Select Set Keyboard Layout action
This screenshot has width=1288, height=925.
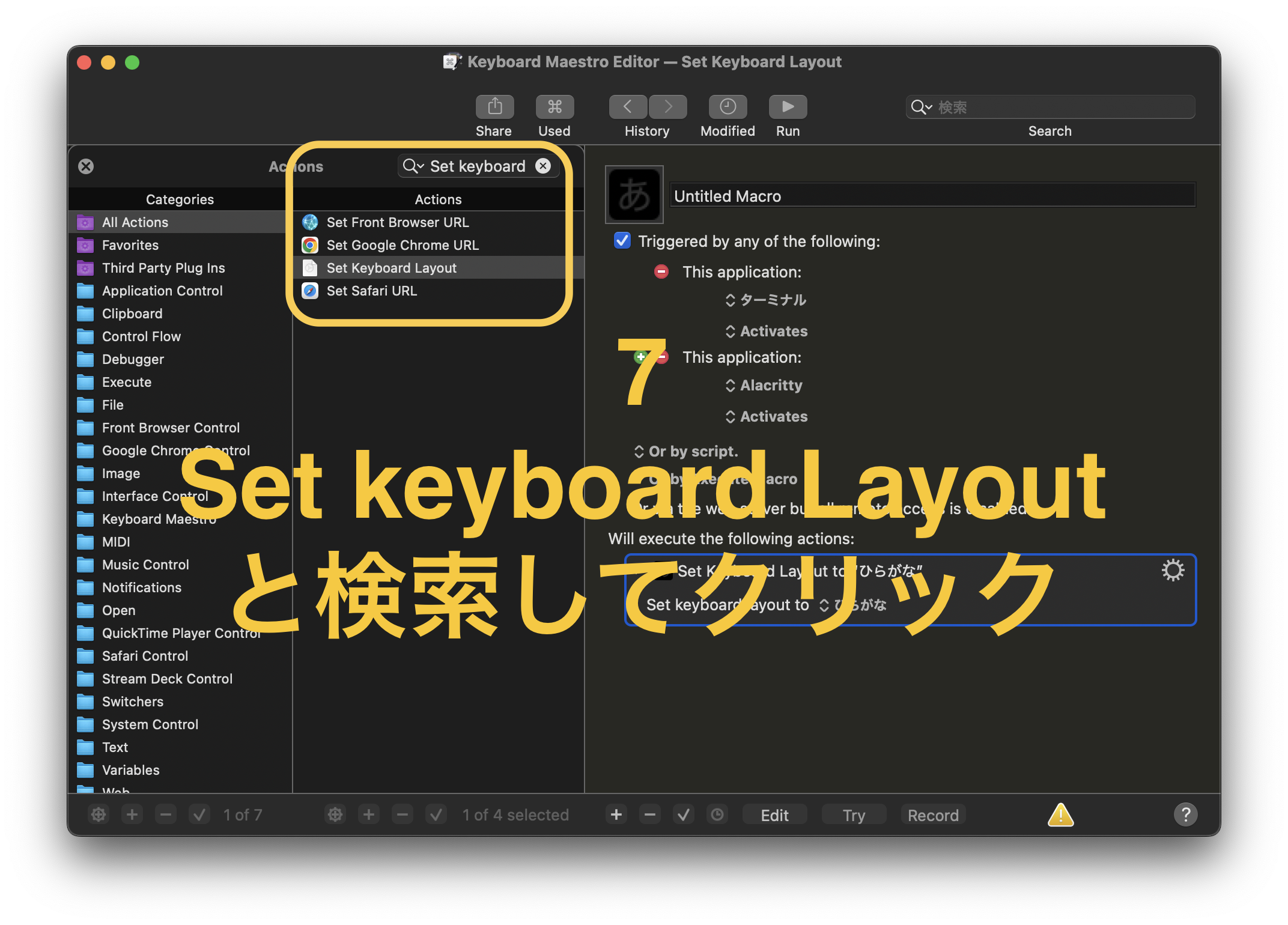(391, 268)
